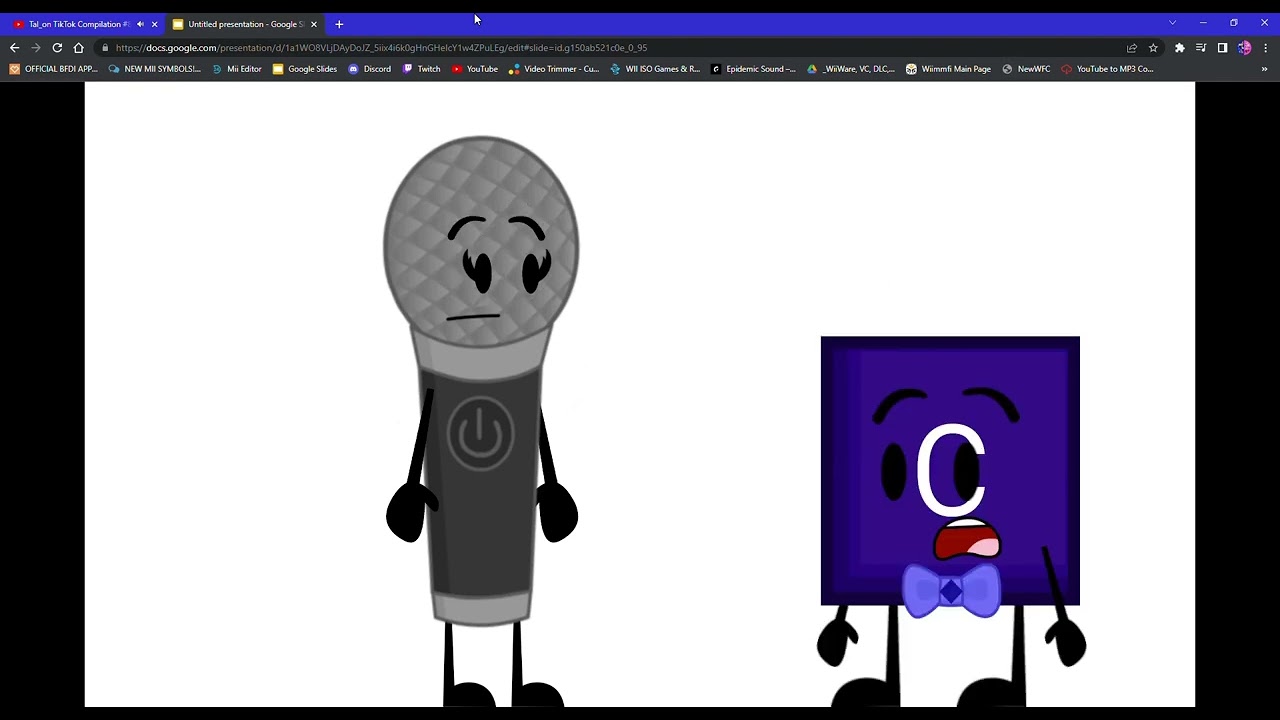The height and width of the screenshot is (720, 1280).
Task: Go back to the previous page
Action: coord(14,48)
